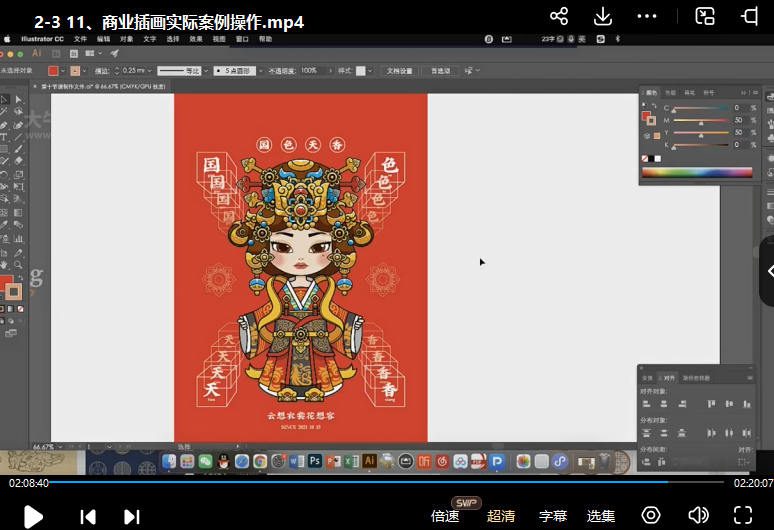Go back to the previous video
This screenshot has height=530, width=774.
coord(88,516)
